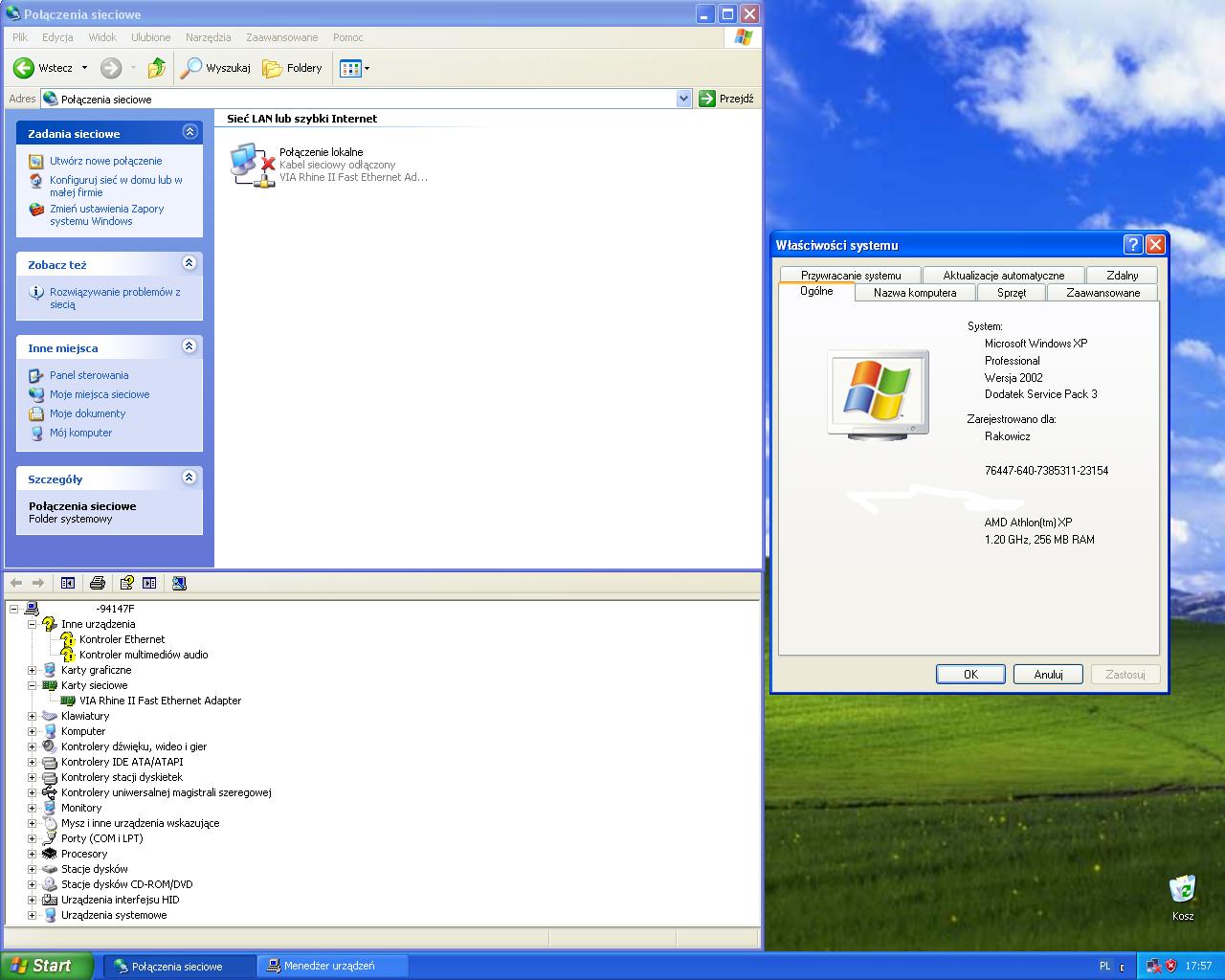Click the help question mark in Właściwości systemu
Viewport: 1225px width, 980px height.
(1133, 245)
